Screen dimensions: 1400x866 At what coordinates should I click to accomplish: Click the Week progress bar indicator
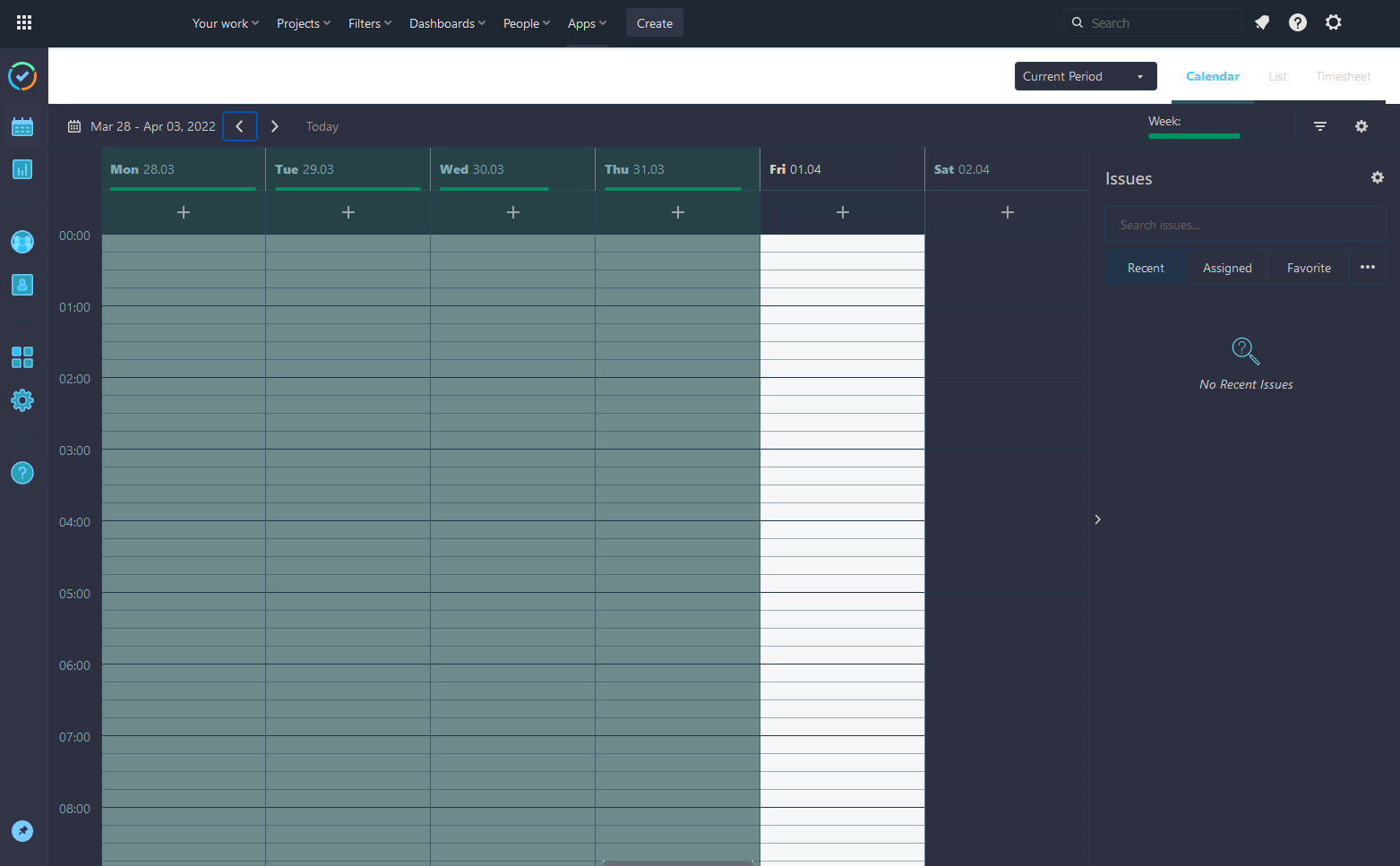point(1194,136)
